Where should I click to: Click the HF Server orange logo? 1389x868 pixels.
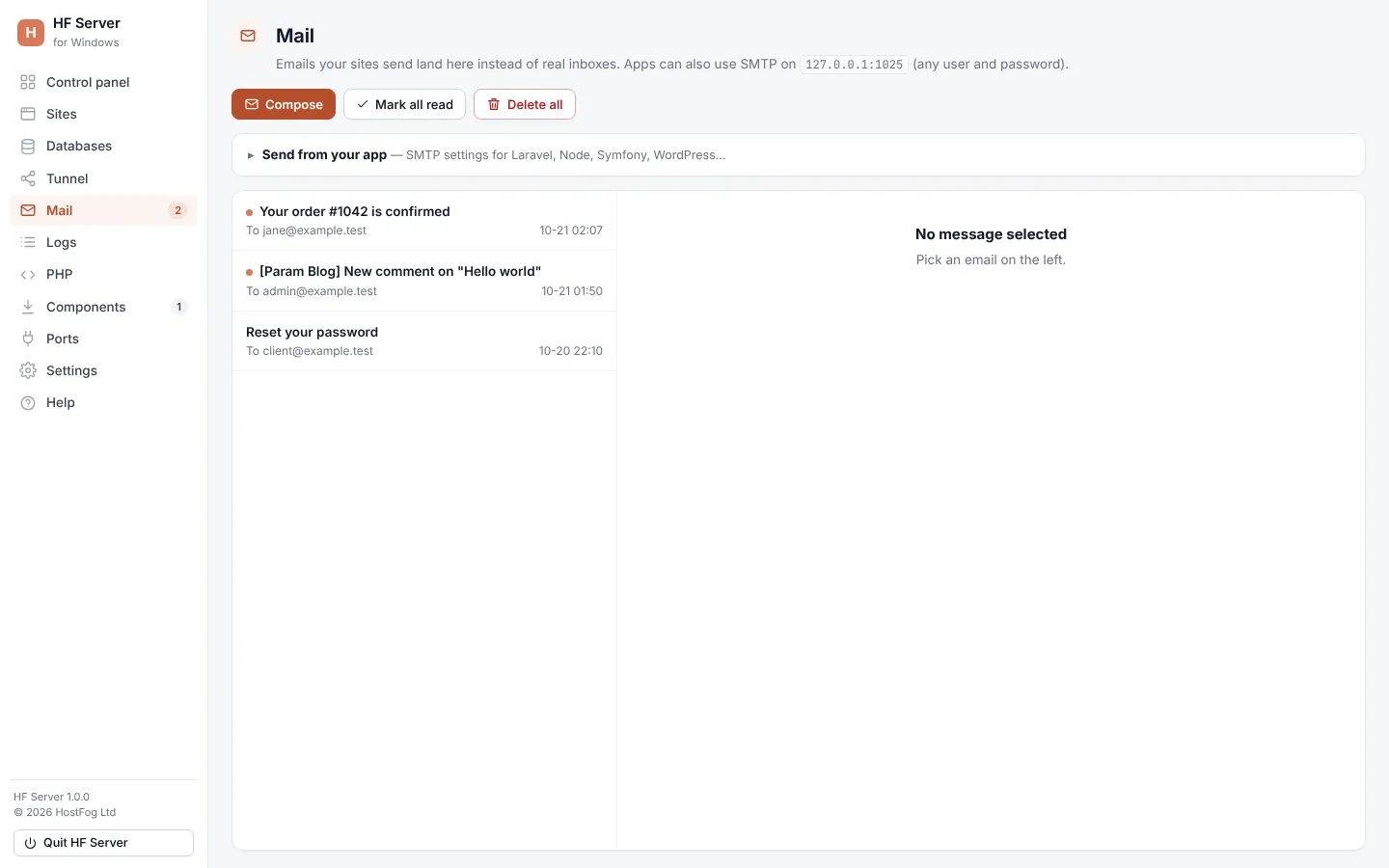click(31, 32)
